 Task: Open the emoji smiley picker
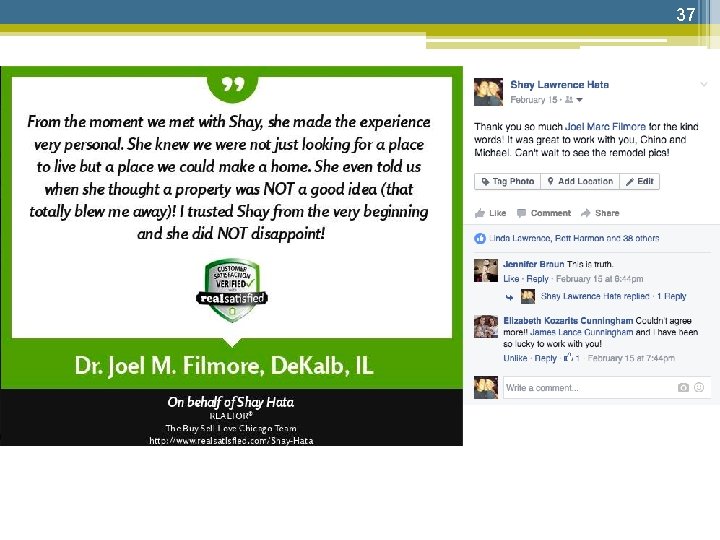click(699, 387)
